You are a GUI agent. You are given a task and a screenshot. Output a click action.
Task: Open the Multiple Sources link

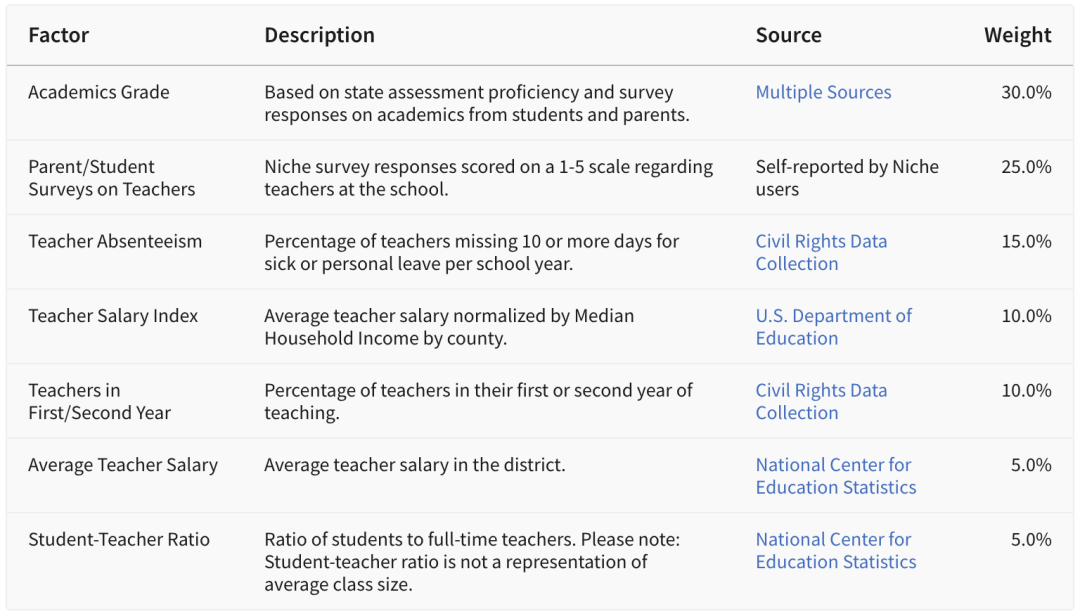tap(823, 92)
